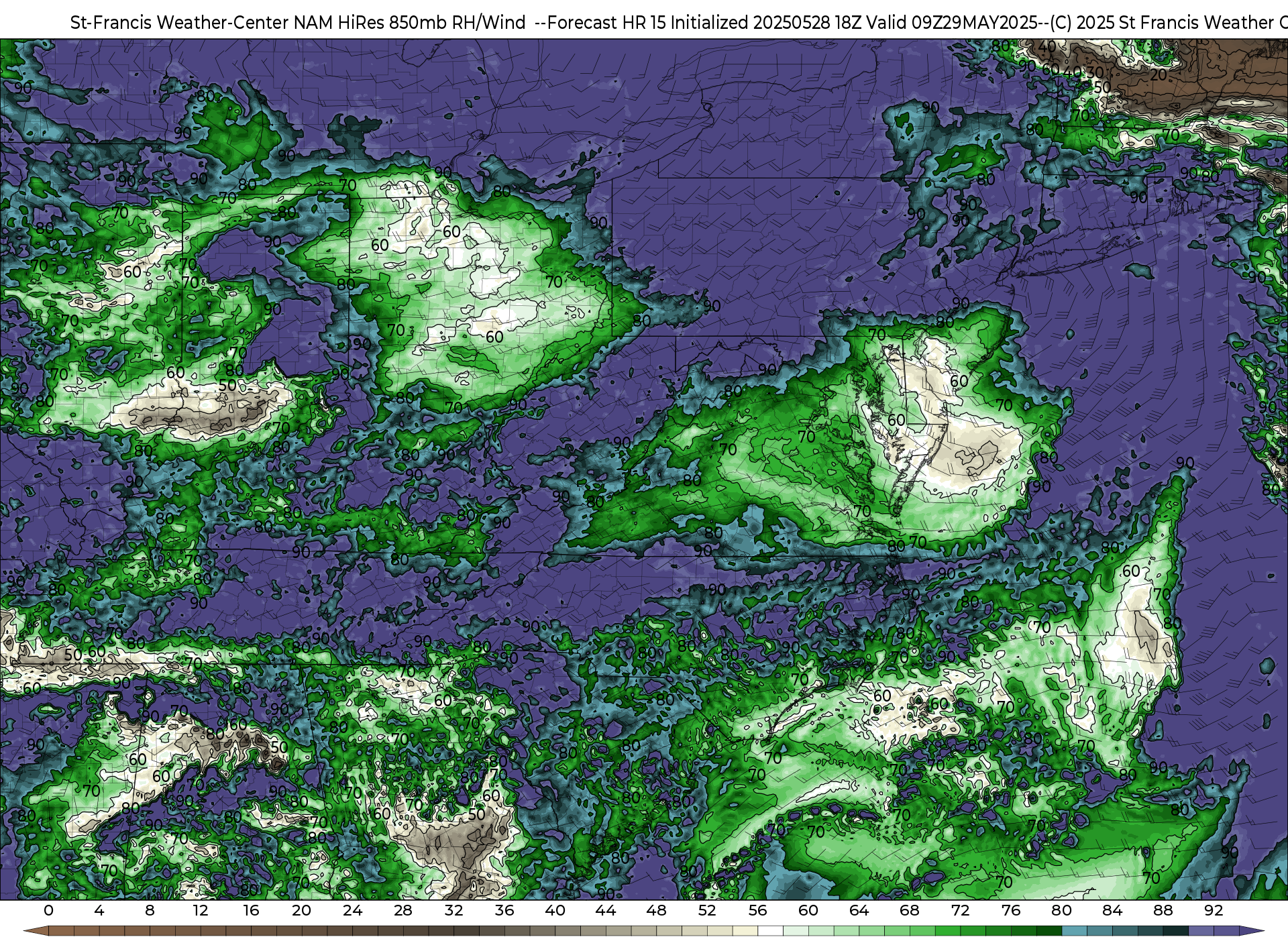Click the "Forecast HR 15" header text
Screen dimensions: 1288x939
coord(606,23)
